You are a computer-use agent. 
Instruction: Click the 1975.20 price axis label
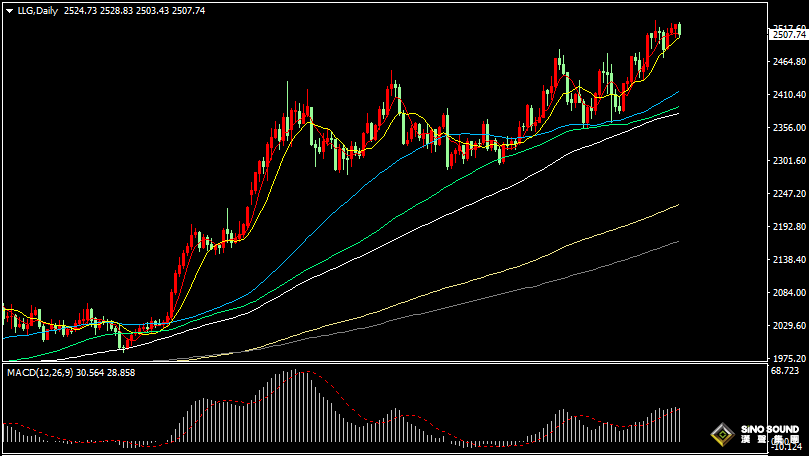(x=788, y=358)
